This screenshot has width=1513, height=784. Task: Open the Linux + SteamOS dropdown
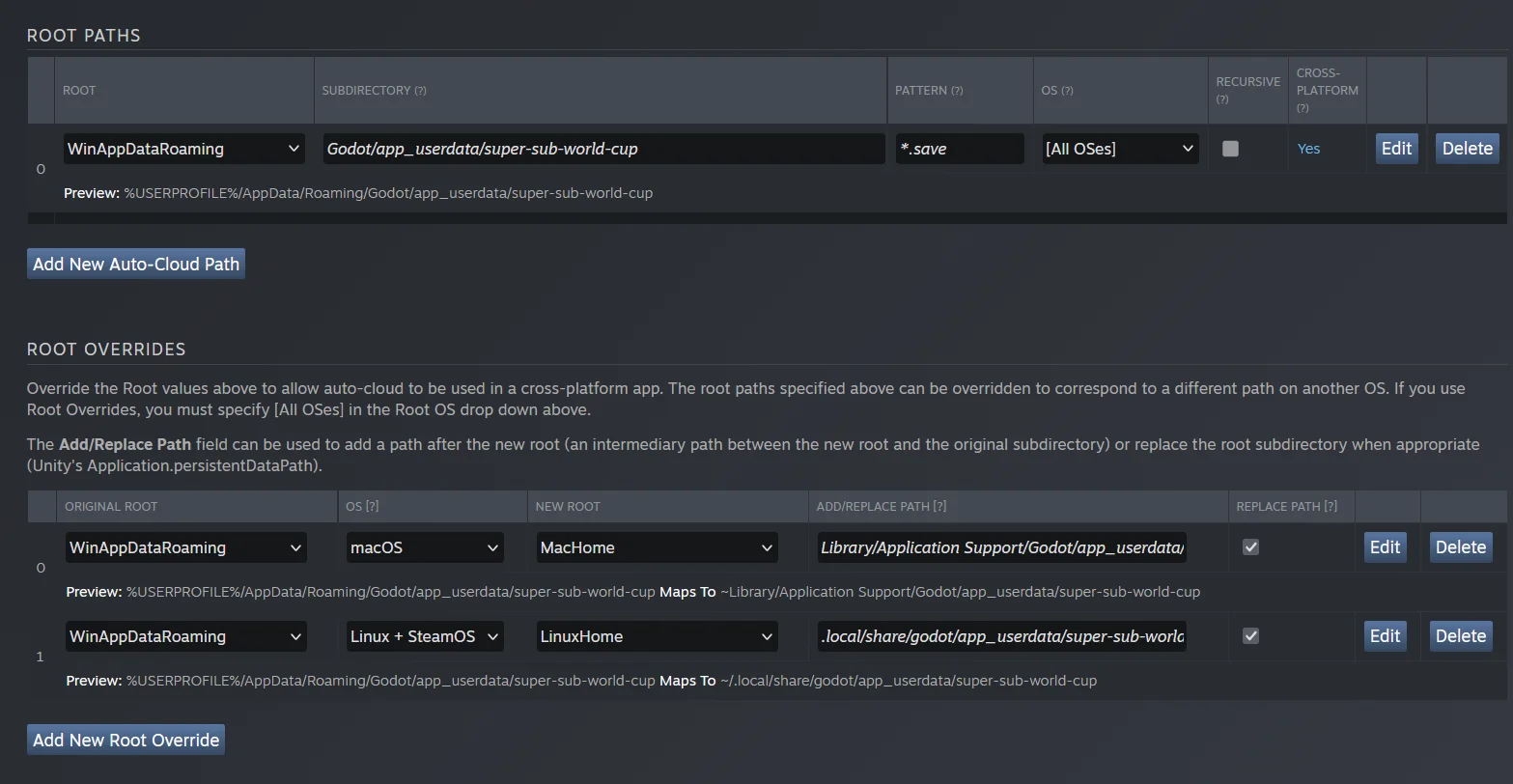click(425, 636)
